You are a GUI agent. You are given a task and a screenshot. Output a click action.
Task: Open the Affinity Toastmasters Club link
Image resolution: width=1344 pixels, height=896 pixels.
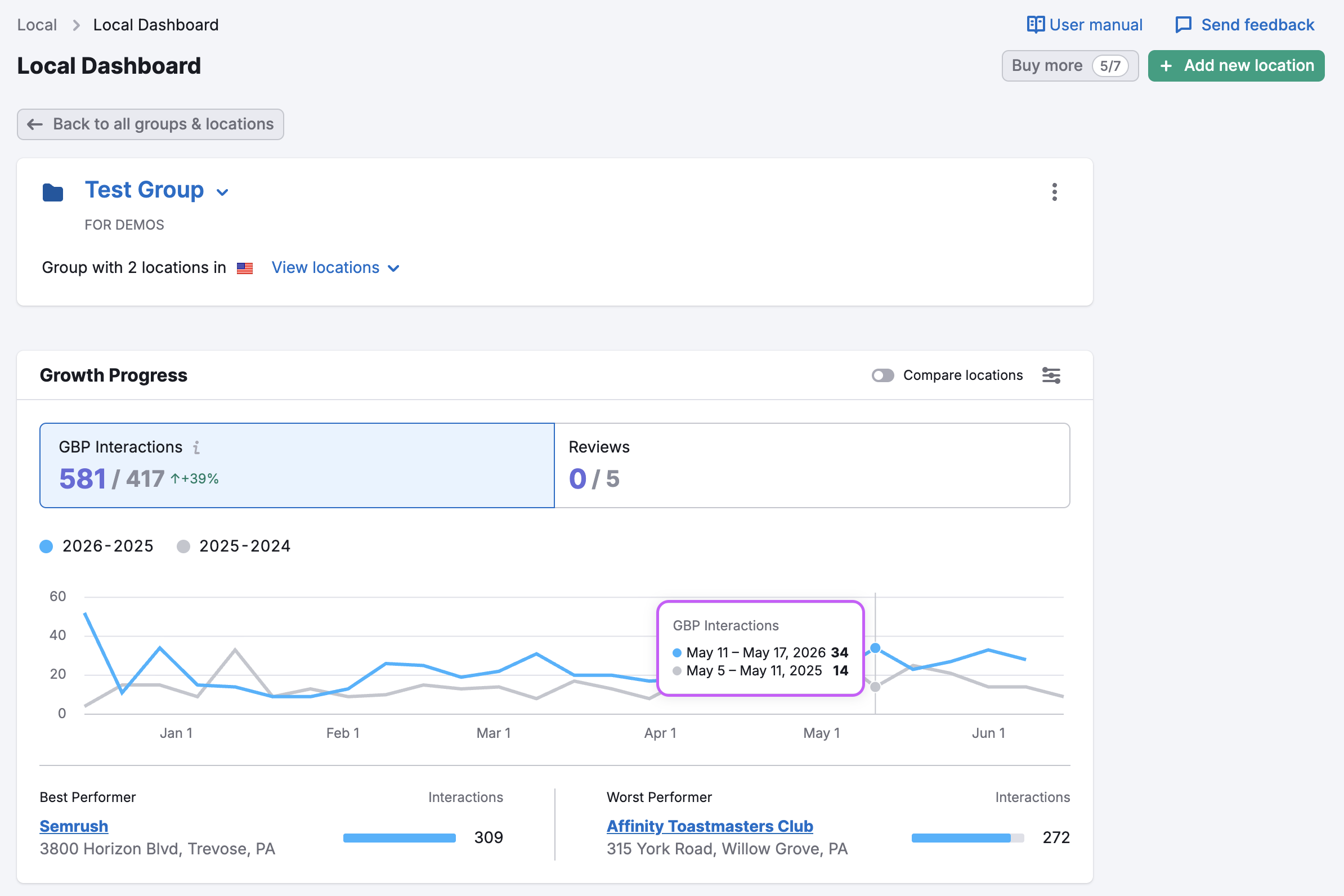pyautogui.click(x=710, y=826)
